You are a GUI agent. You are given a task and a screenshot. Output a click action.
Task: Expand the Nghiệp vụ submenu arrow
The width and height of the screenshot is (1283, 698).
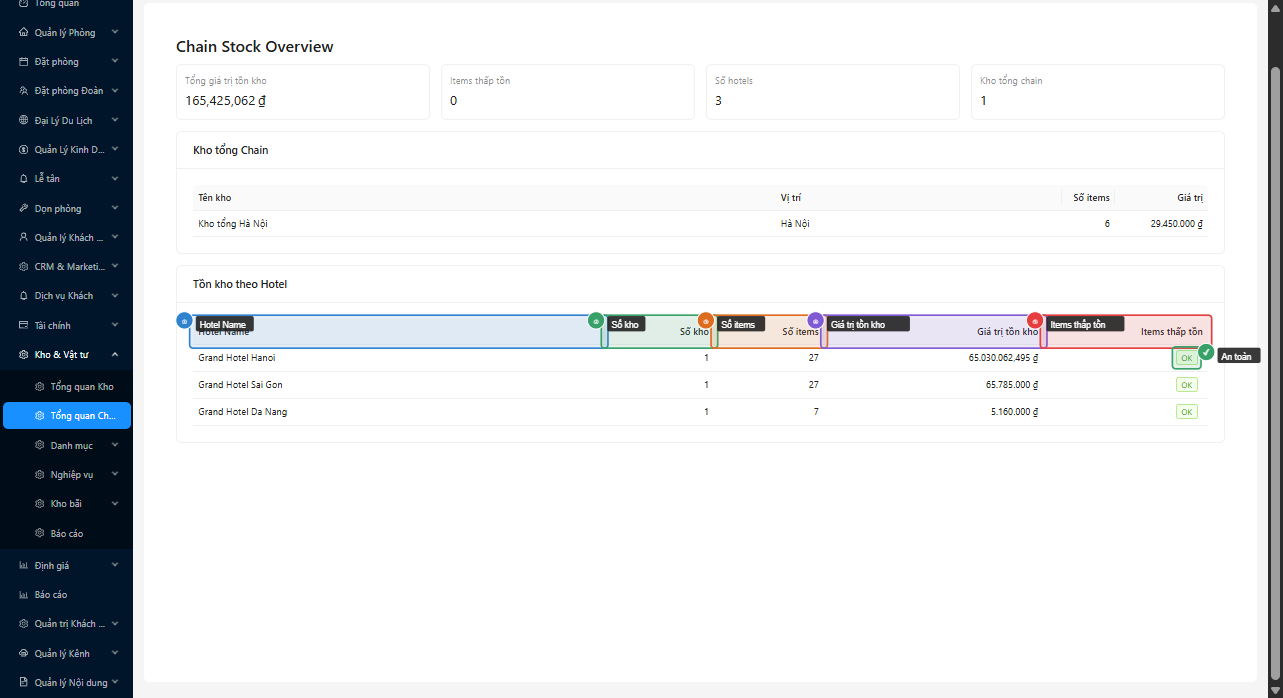pos(115,474)
